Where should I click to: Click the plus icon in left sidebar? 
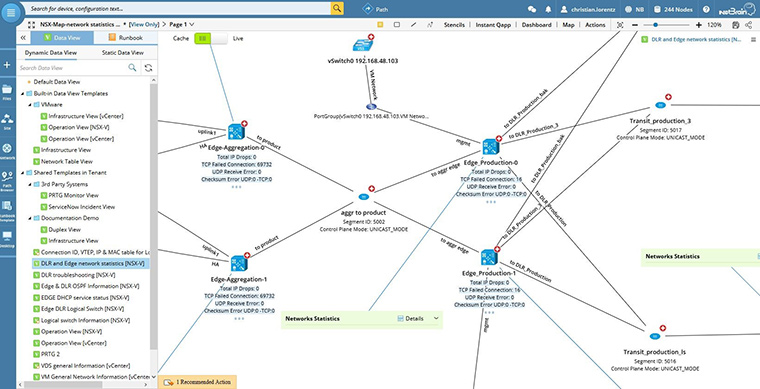pyautogui.click(x=7, y=64)
